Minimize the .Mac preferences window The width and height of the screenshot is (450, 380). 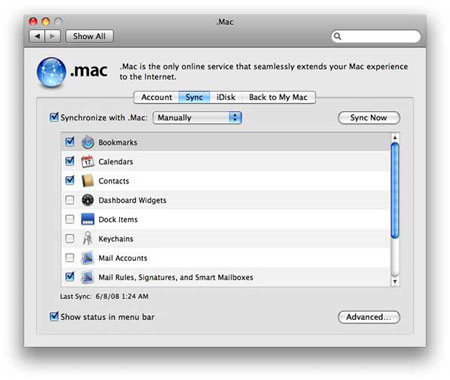coord(46,22)
